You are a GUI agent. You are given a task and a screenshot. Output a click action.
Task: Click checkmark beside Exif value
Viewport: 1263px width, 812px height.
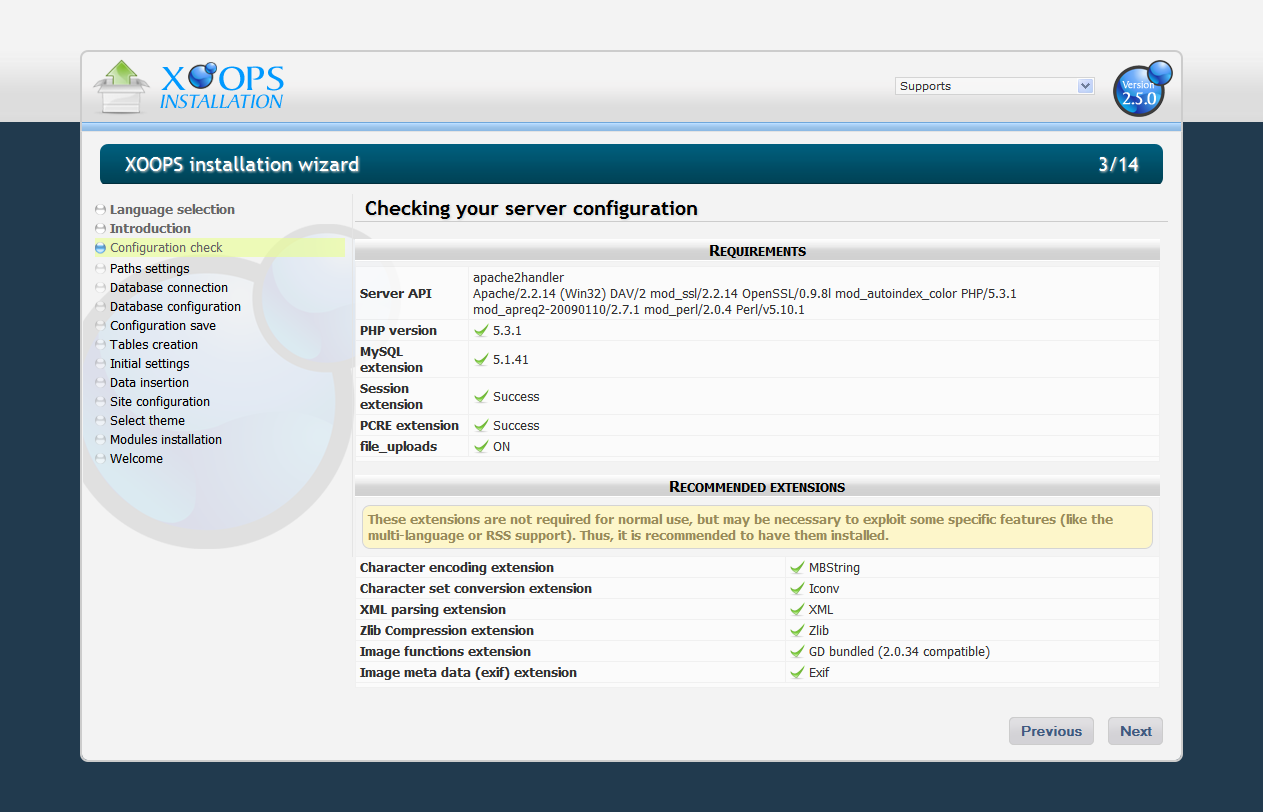tap(797, 673)
